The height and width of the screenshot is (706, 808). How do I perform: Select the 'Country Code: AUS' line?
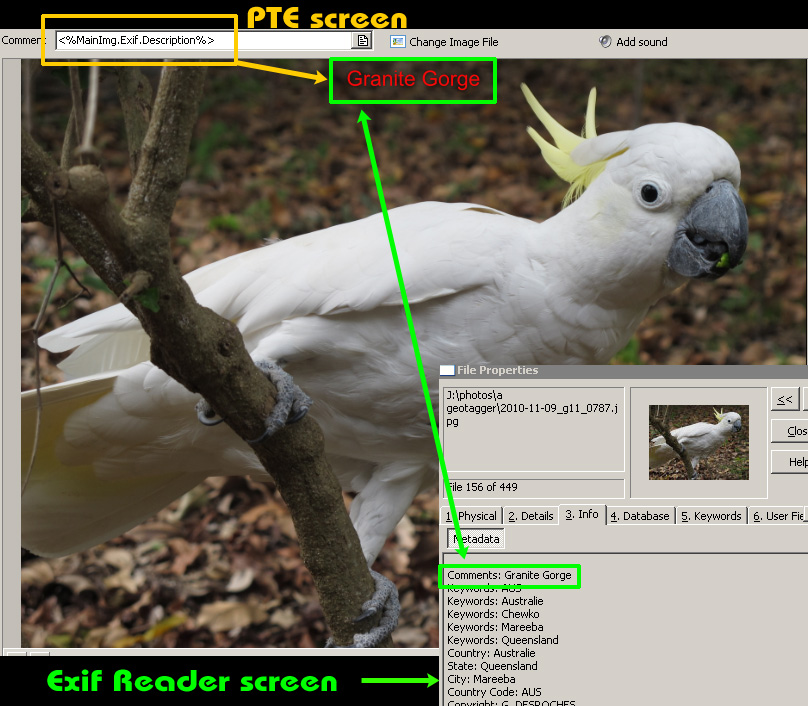click(x=494, y=692)
